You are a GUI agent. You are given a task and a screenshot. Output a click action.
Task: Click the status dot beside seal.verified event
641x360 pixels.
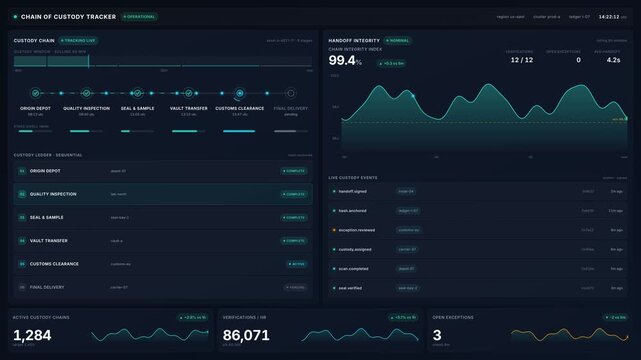(x=334, y=288)
